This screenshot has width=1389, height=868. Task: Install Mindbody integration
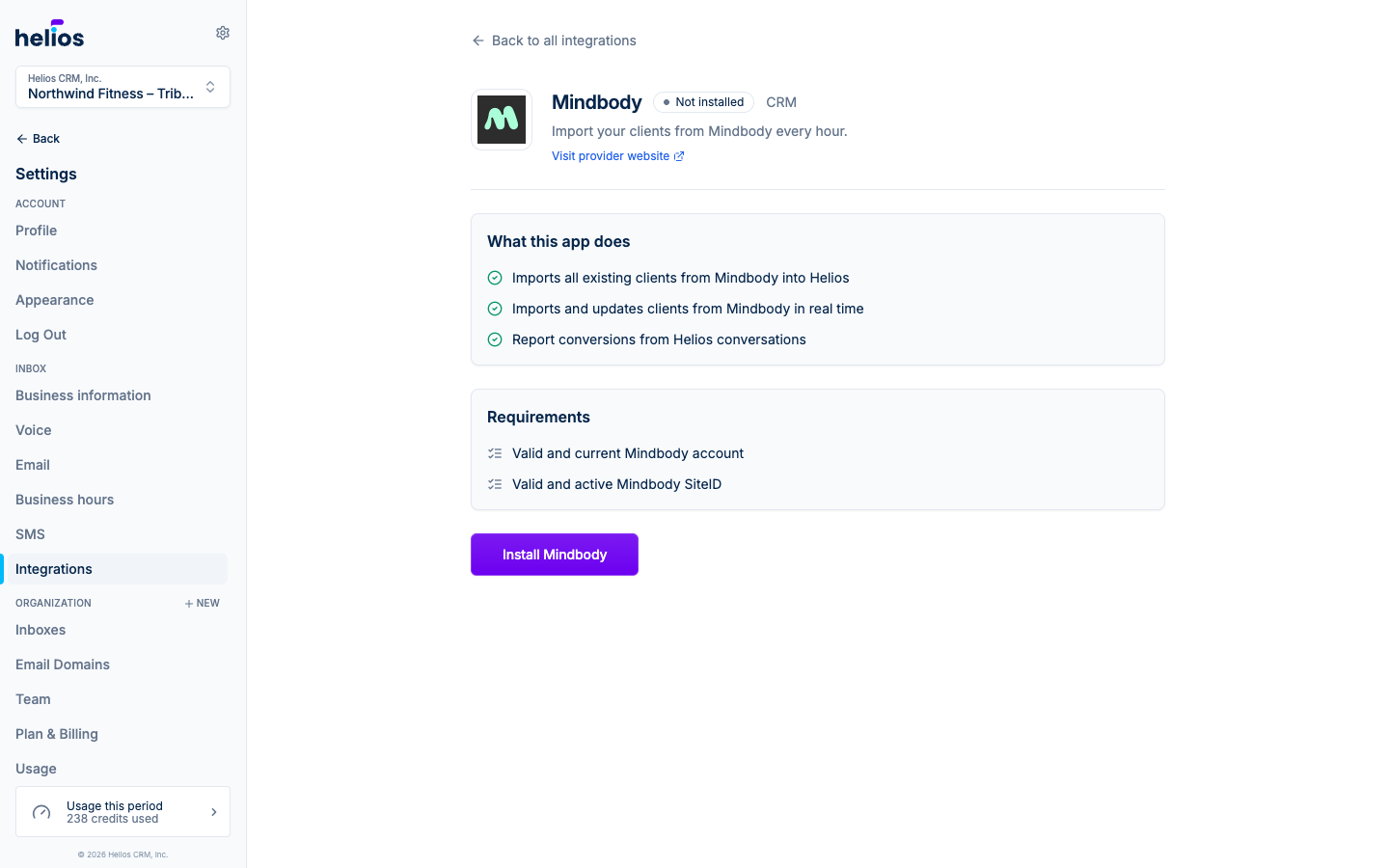[555, 555]
